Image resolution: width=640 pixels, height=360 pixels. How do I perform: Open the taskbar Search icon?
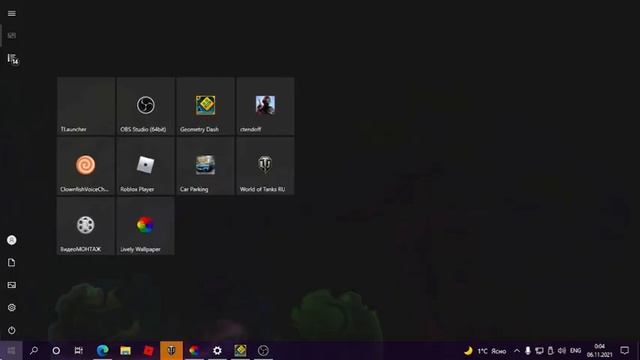pyautogui.click(x=34, y=350)
